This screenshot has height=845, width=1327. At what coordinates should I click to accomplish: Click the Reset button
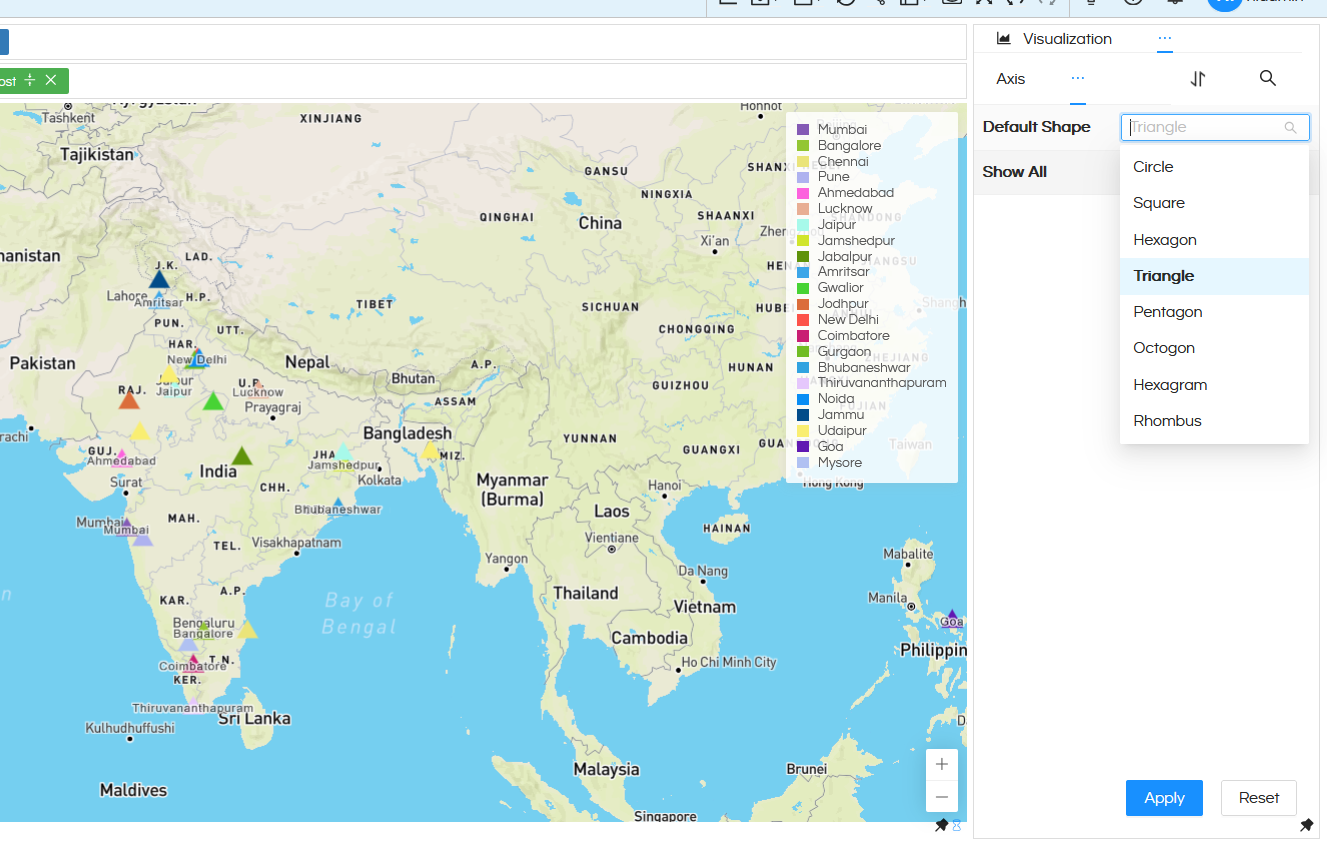point(1259,798)
